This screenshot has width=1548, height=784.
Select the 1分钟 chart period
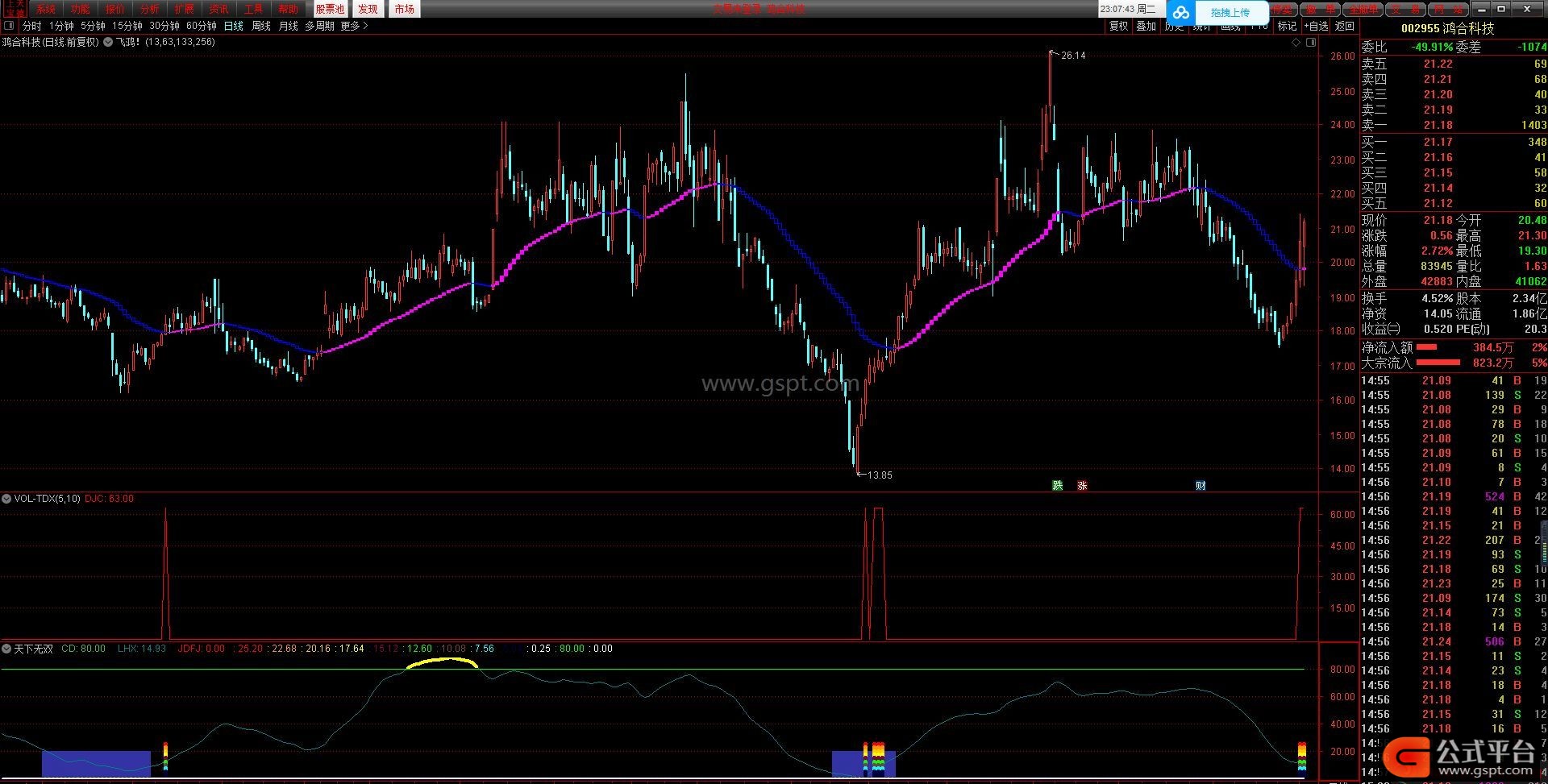(62, 26)
